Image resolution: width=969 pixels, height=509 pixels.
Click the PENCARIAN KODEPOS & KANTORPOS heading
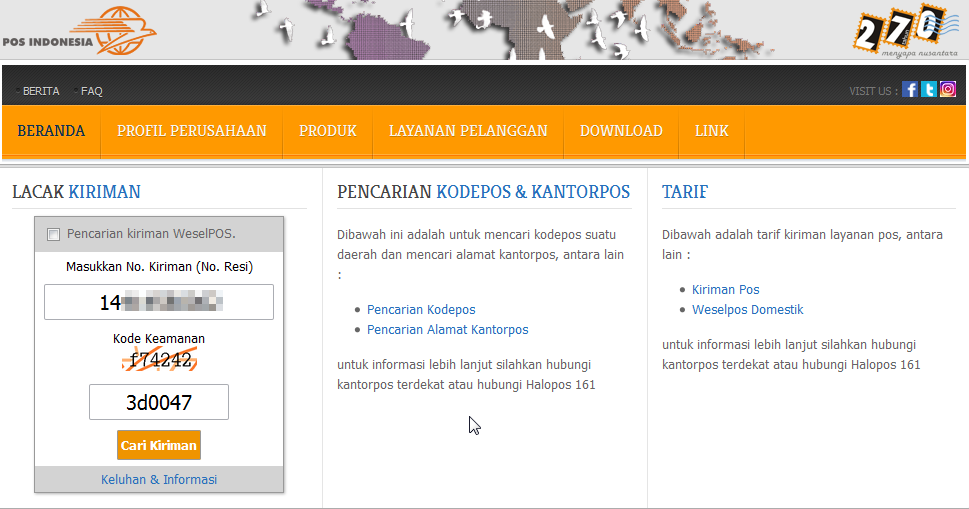click(x=483, y=192)
